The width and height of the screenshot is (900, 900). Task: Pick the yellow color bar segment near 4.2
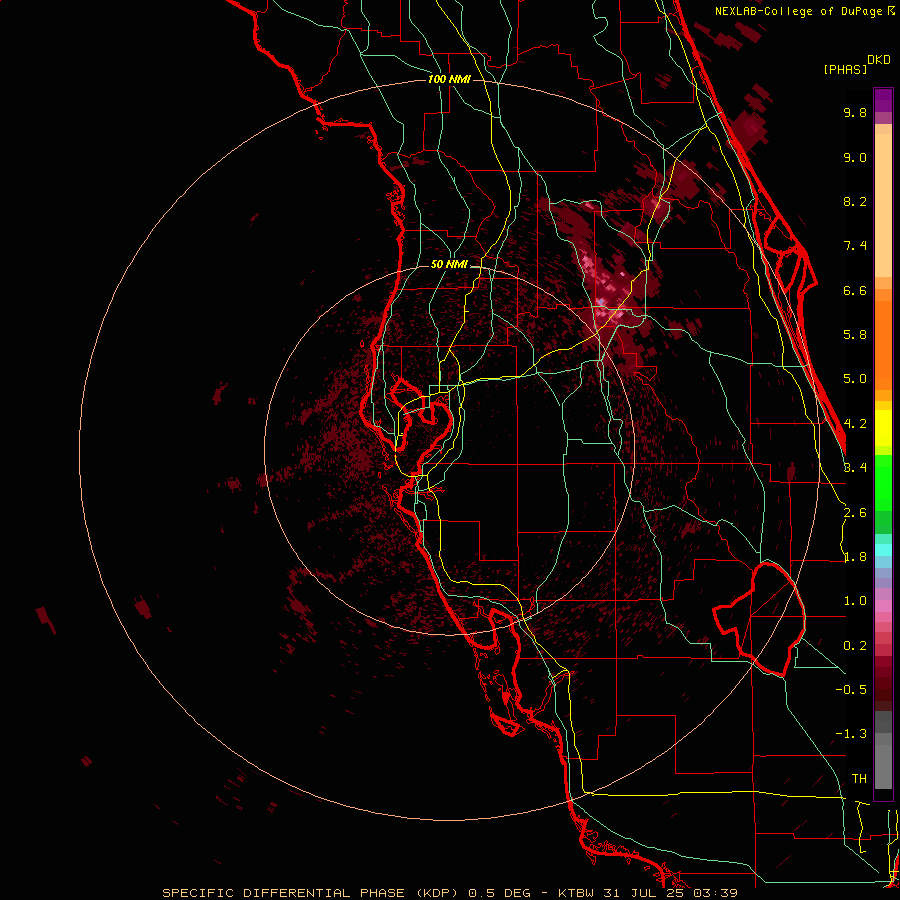(883, 428)
